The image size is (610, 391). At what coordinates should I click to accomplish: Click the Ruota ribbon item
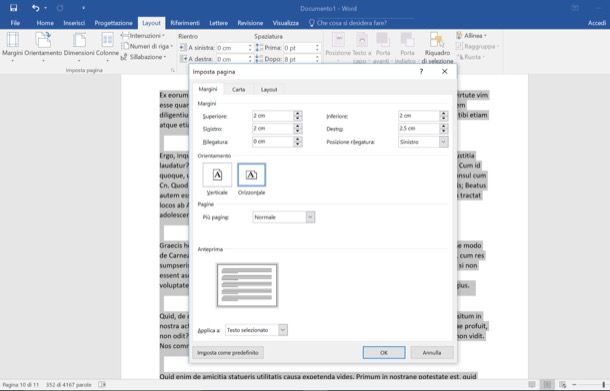[x=472, y=57]
